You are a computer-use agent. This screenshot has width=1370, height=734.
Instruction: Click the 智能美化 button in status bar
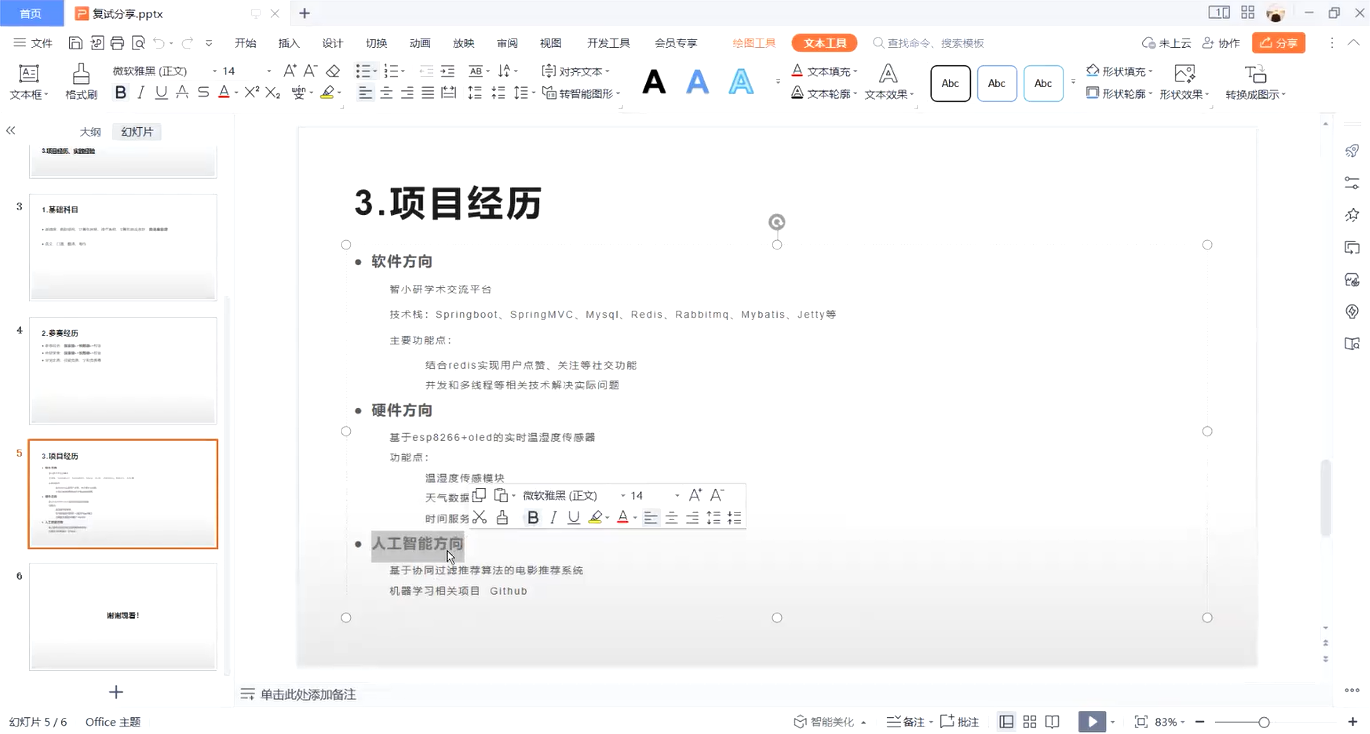830,722
